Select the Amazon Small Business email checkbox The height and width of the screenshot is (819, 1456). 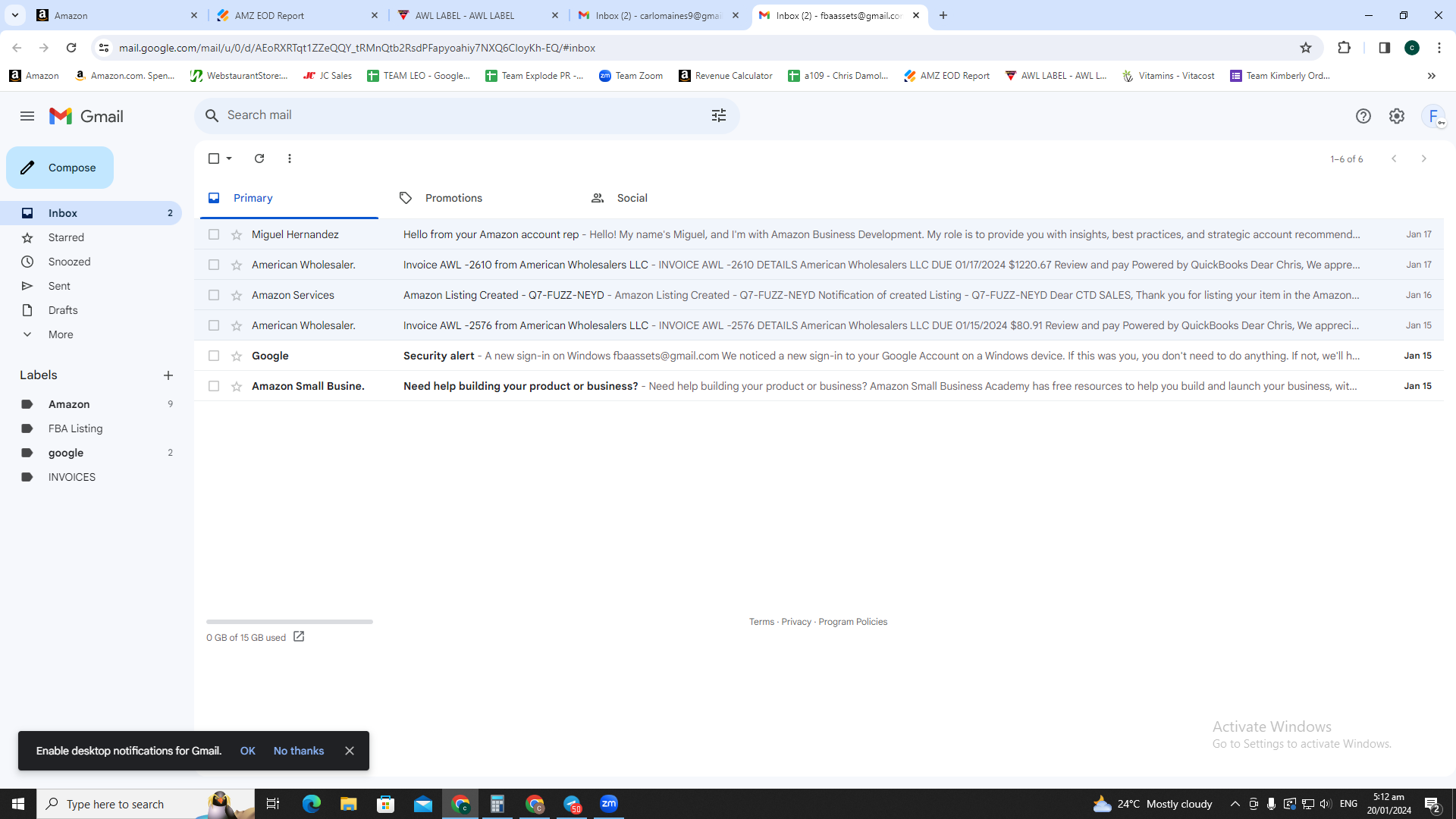click(x=214, y=386)
